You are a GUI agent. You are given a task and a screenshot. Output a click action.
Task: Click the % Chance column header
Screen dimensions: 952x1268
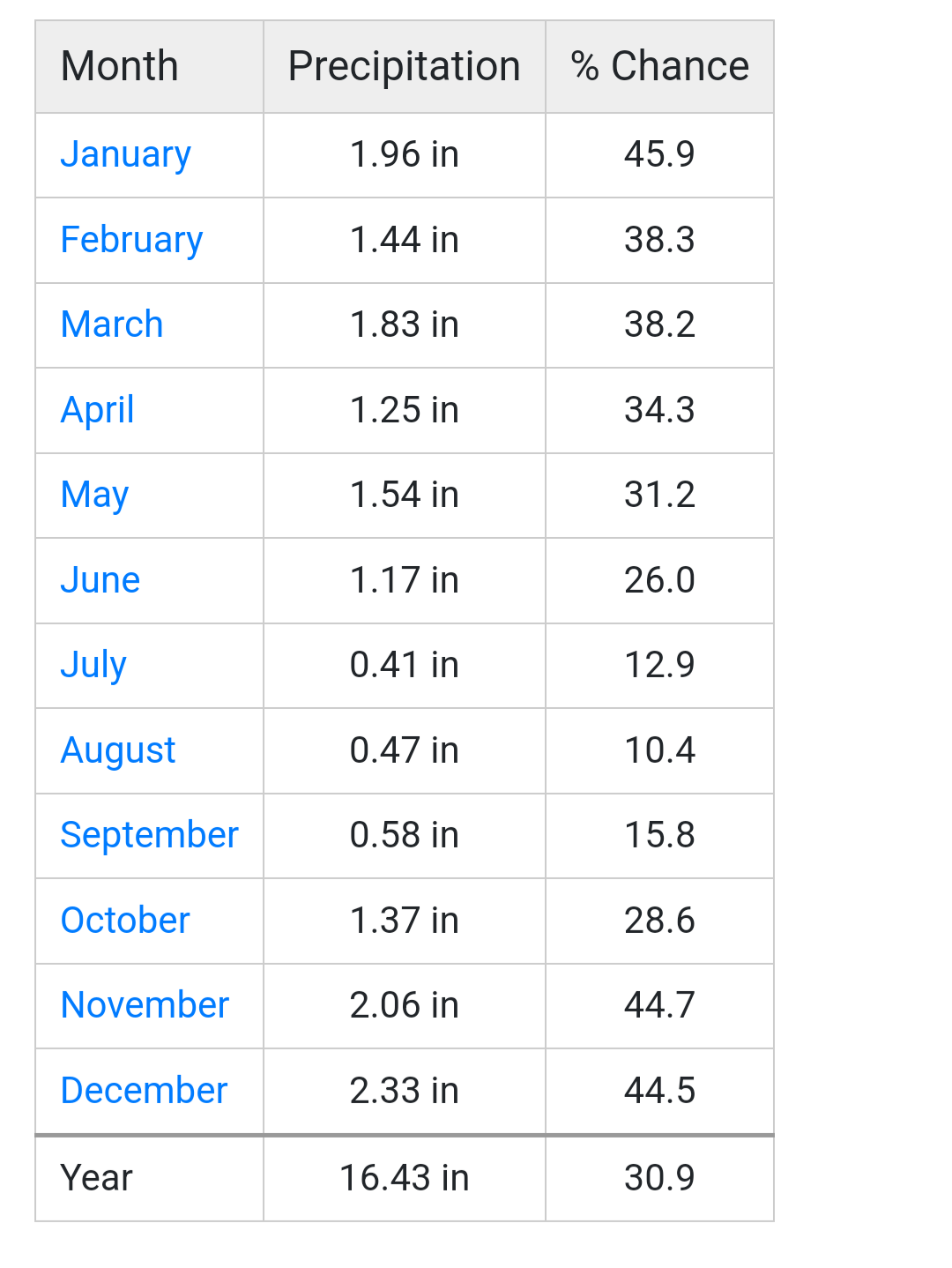[659, 67]
